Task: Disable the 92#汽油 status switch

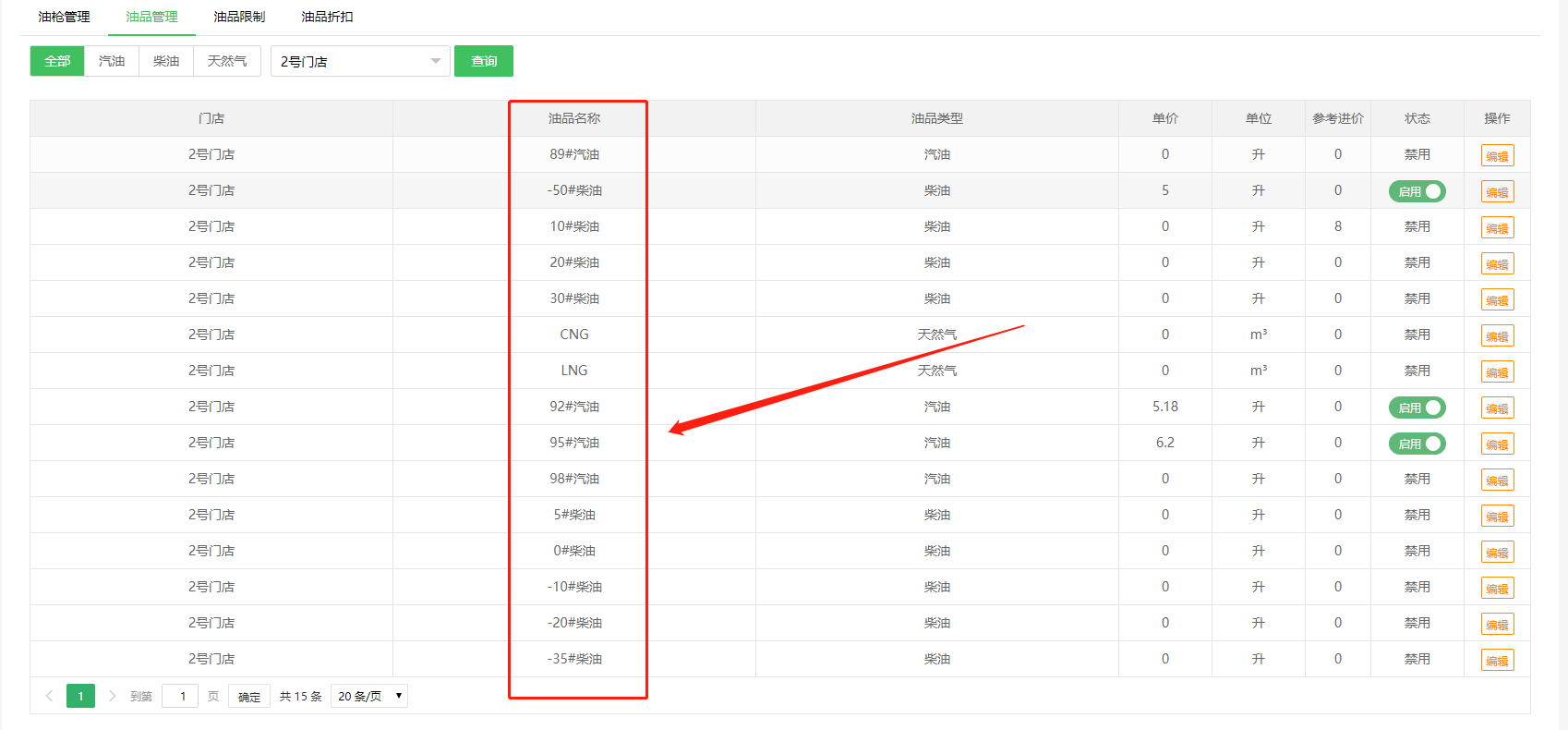Action: 1417,408
